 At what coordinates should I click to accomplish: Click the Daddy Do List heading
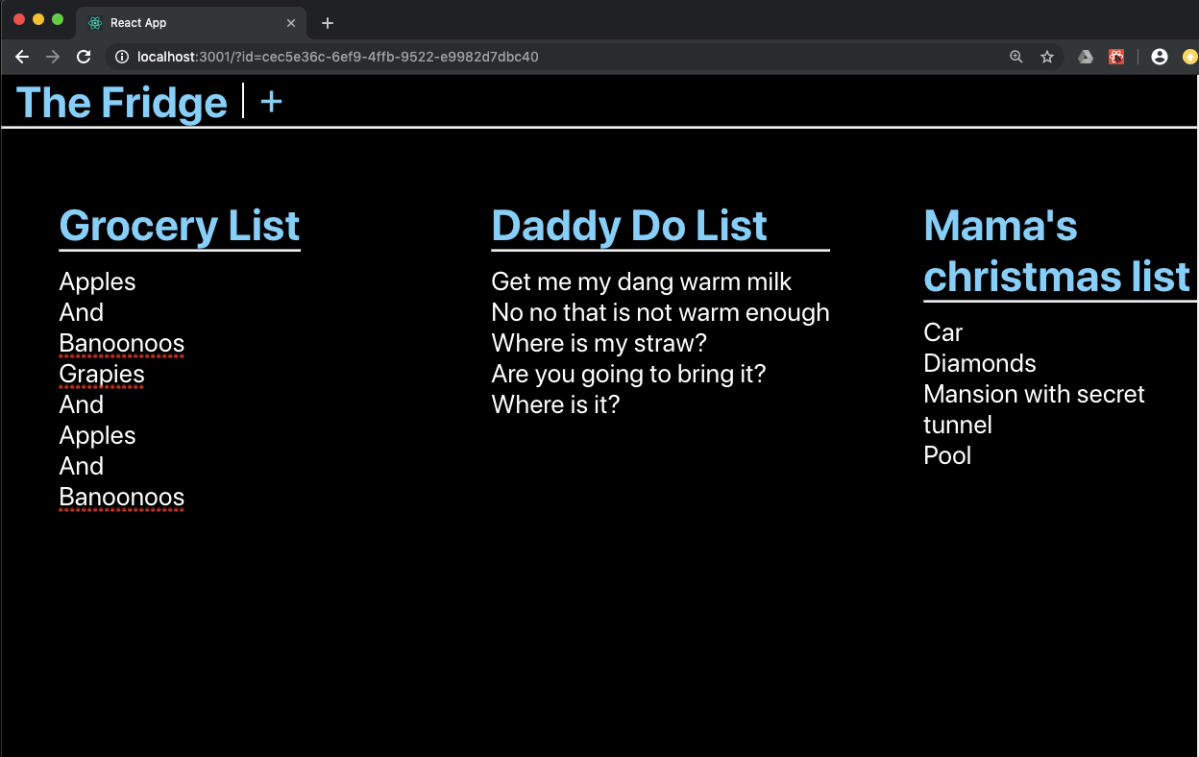(x=629, y=226)
